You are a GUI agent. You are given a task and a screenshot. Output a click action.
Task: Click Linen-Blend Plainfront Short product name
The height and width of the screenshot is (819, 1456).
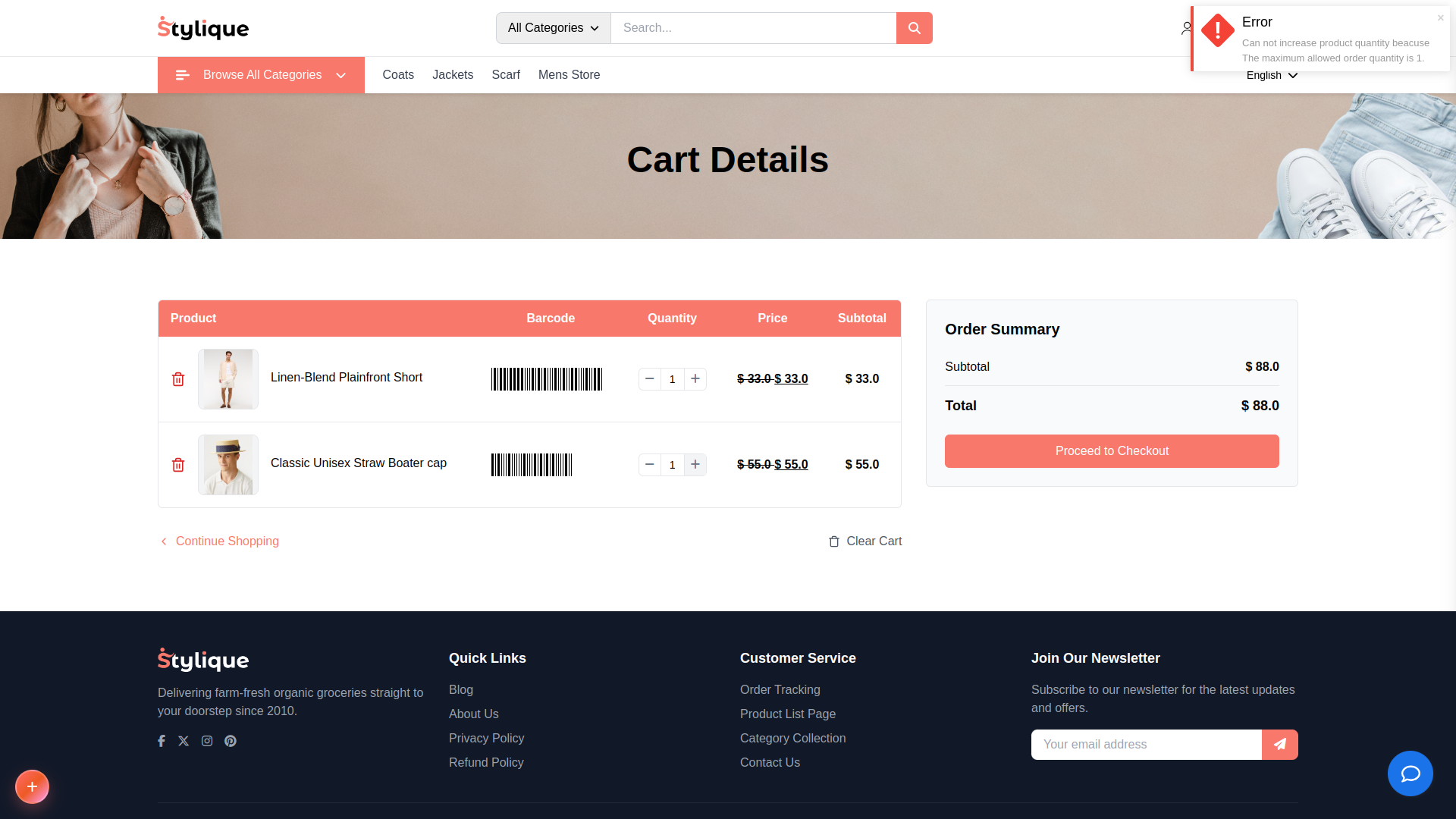[347, 378]
